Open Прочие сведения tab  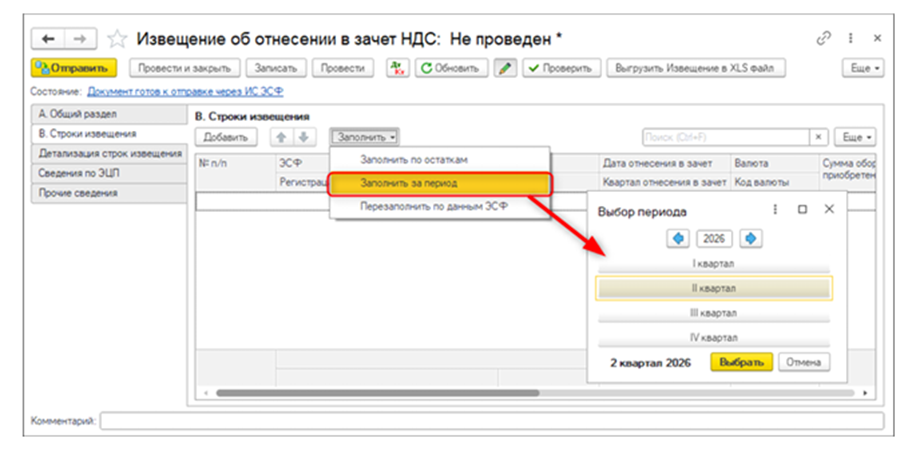click(x=109, y=193)
